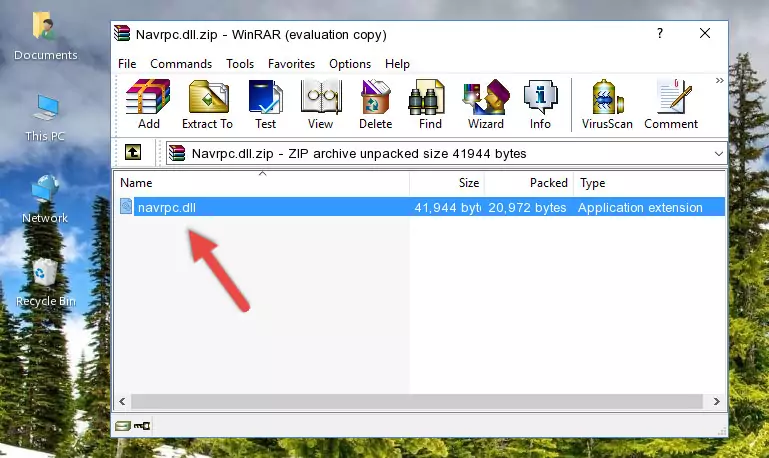Open the Find tool

pos(430,104)
